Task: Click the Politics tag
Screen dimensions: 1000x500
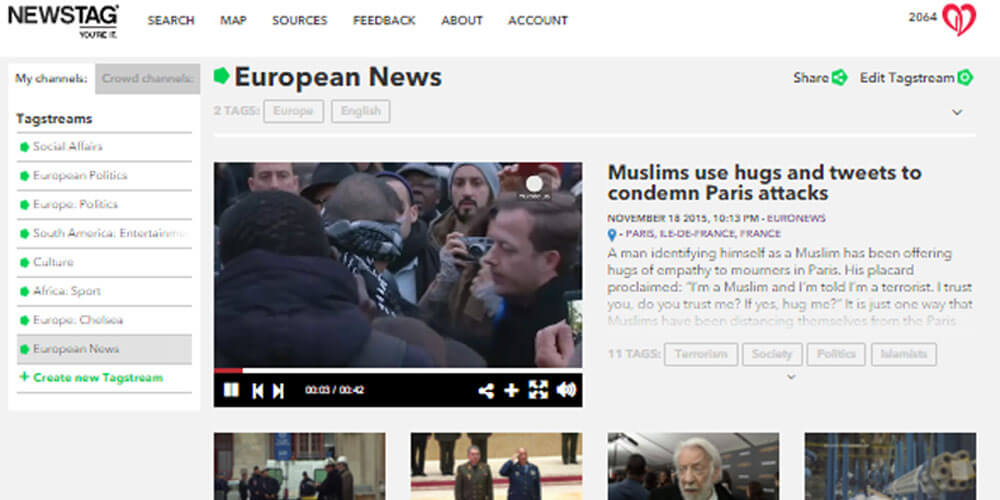Action: click(x=836, y=355)
